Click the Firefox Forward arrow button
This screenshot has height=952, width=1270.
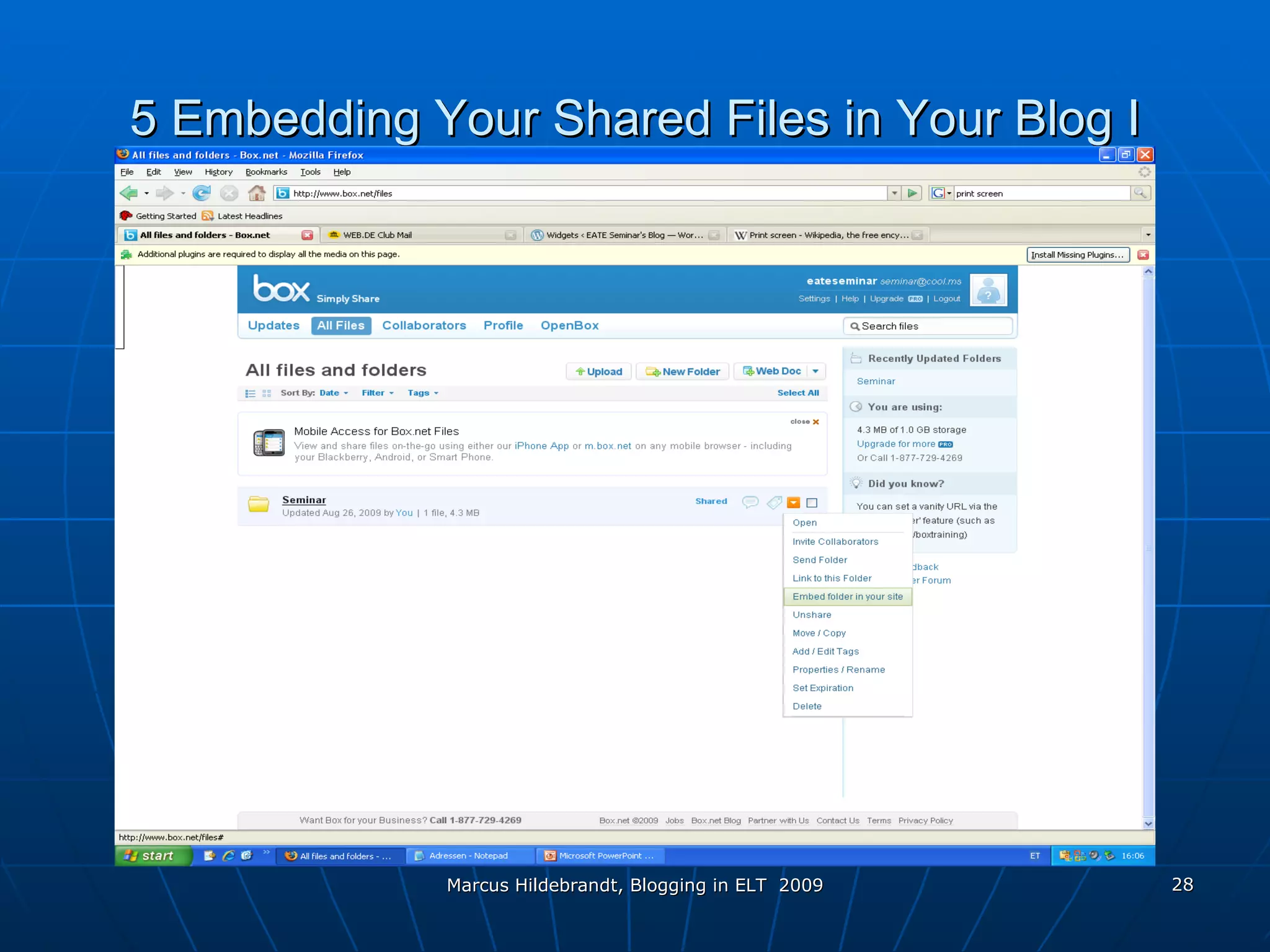tap(164, 193)
